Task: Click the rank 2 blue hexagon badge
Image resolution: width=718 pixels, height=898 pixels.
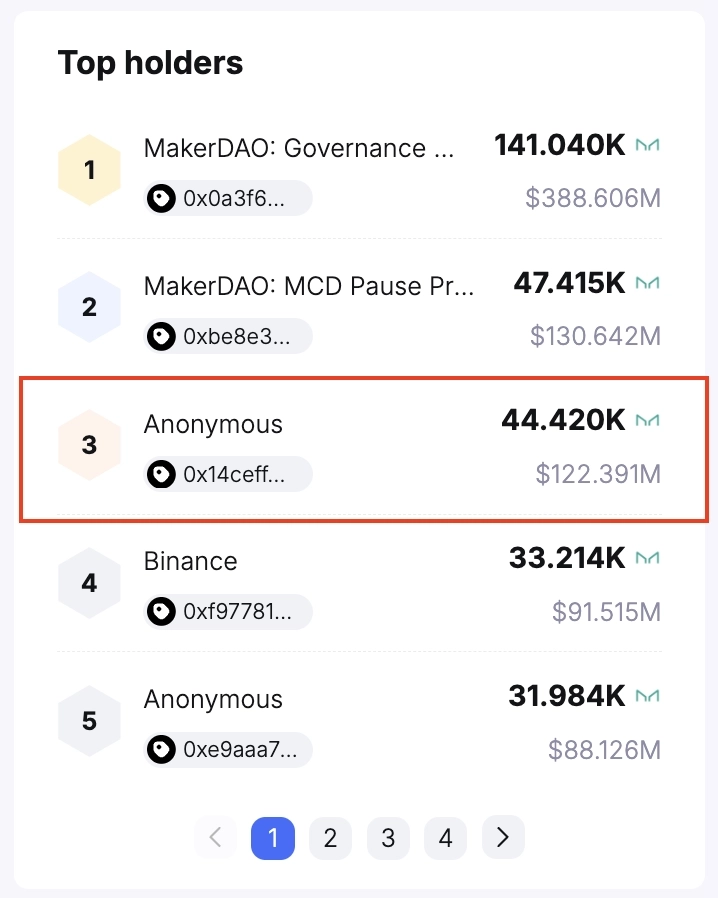Action: tap(89, 307)
